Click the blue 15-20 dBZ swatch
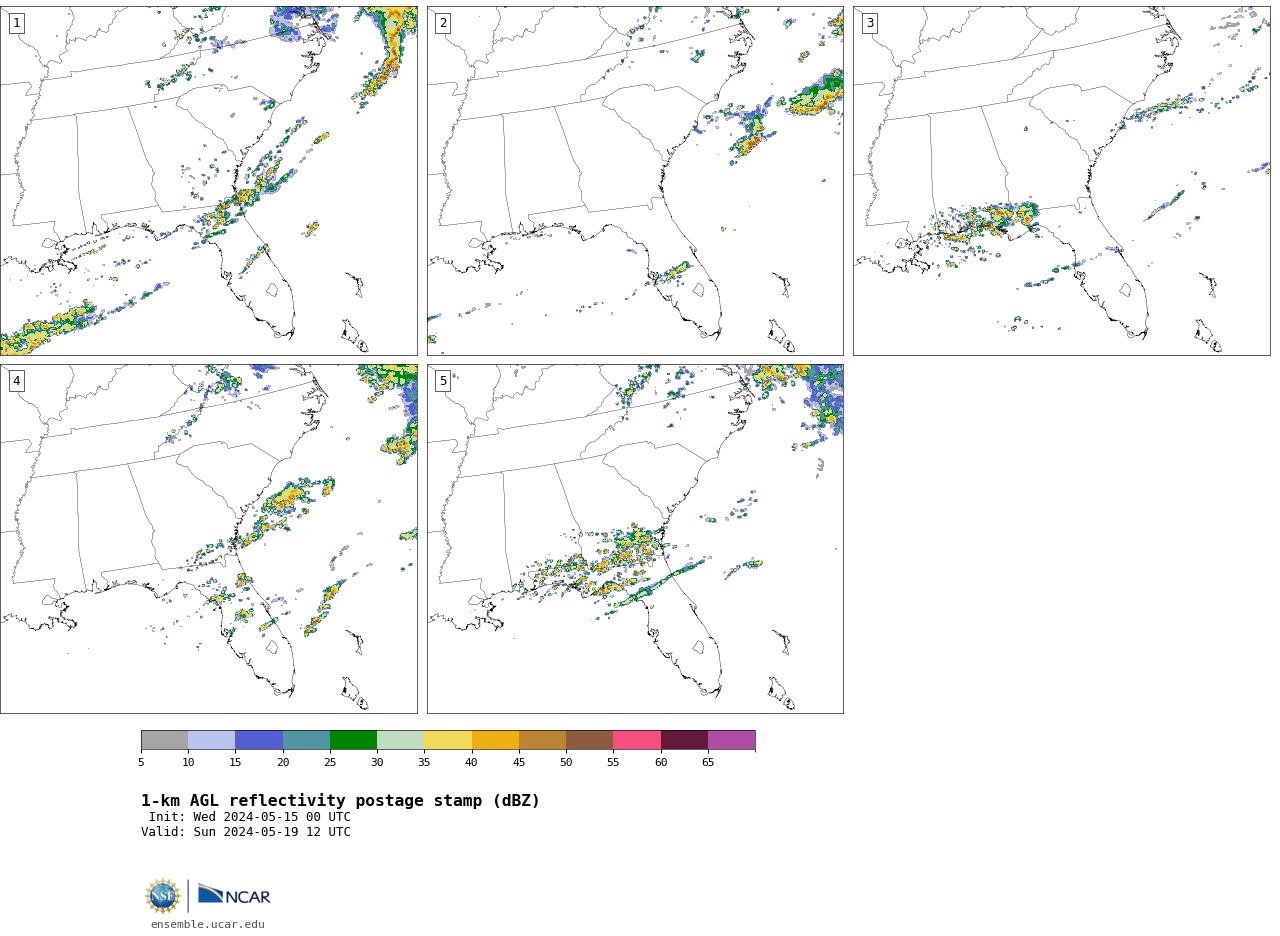The width and height of the screenshot is (1280, 936). click(x=259, y=740)
